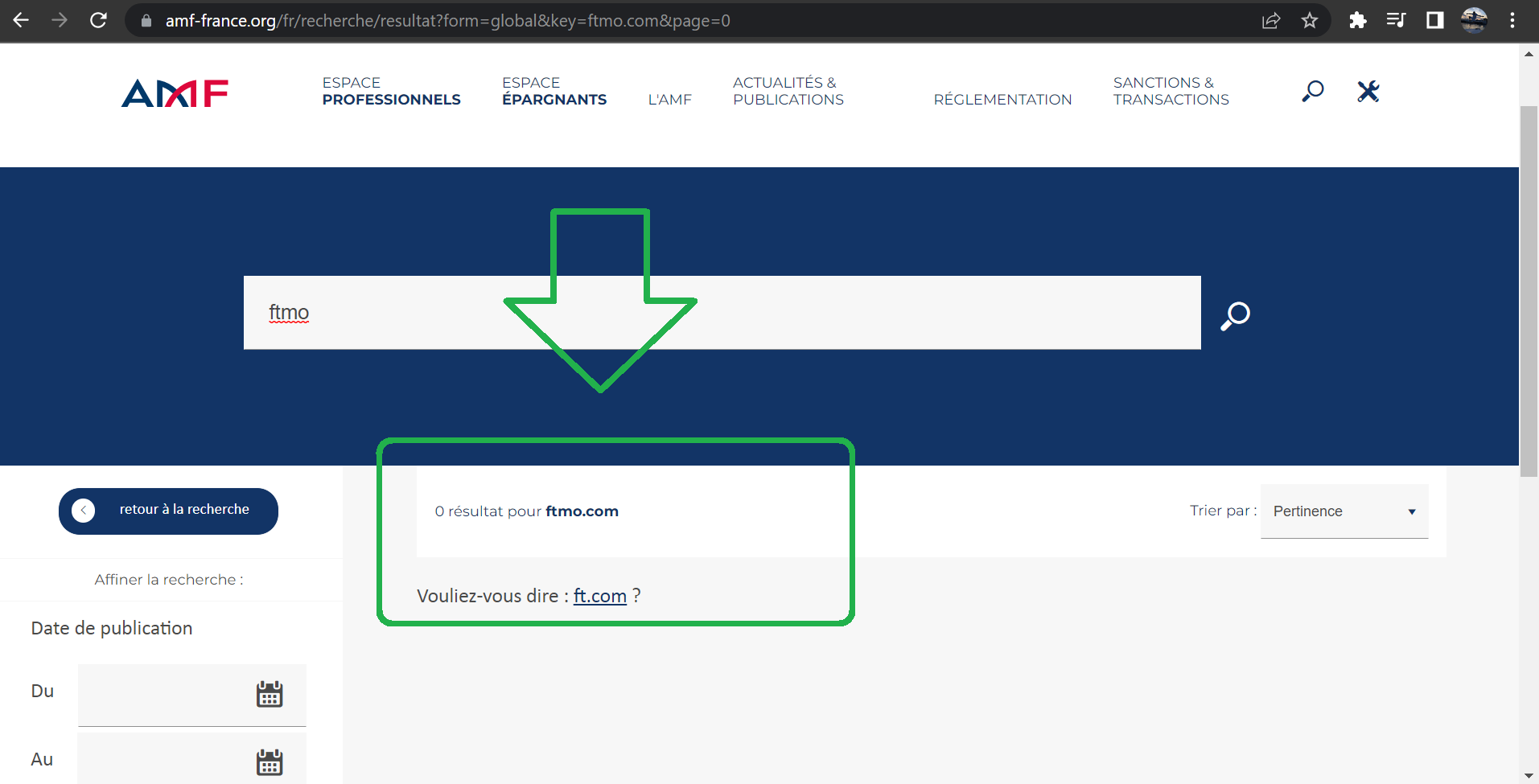Viewport: 1539px width, 784px height.
Task: Open the Au date calendar icon
Action: (x=270, y=762)
